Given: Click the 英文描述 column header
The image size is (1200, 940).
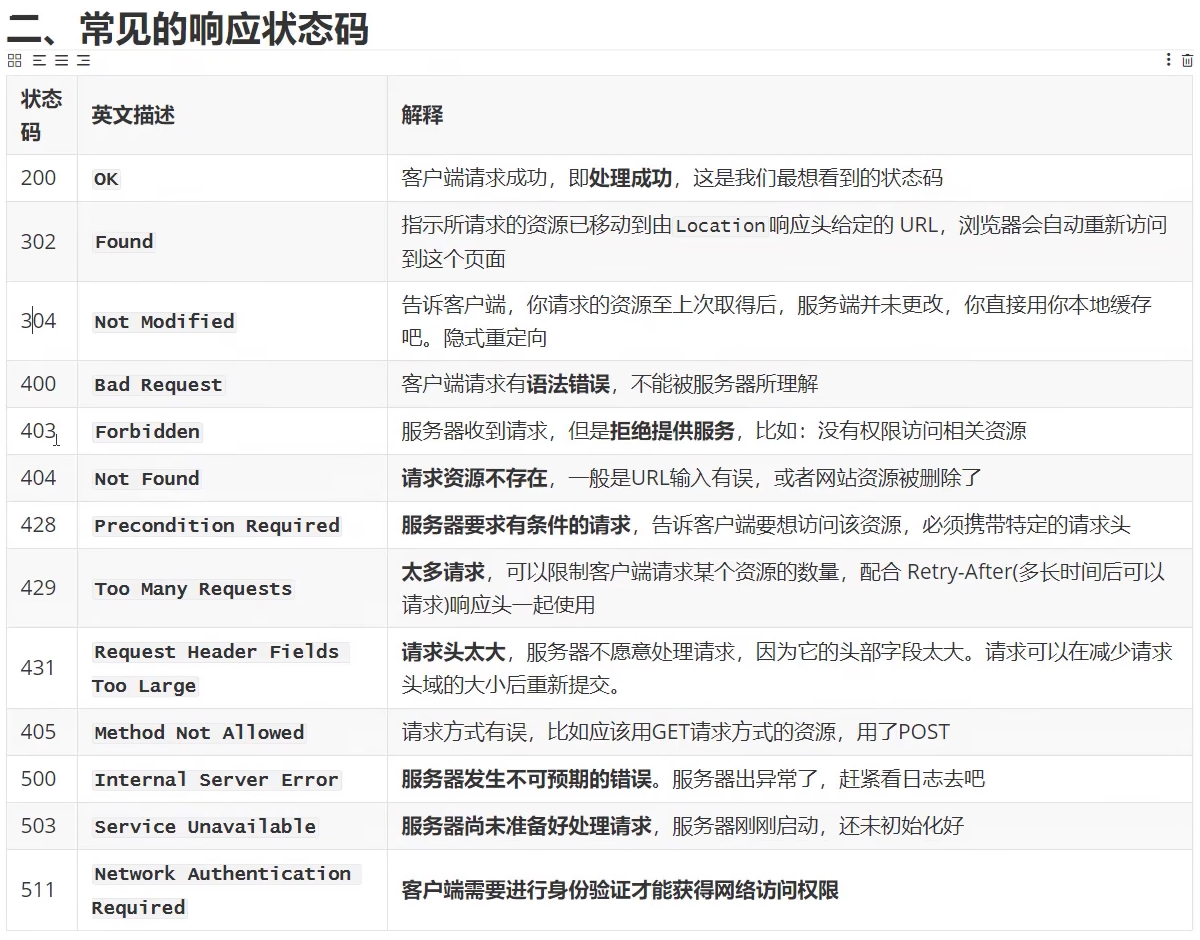Looking at the screenshot, I should [133, 116].
